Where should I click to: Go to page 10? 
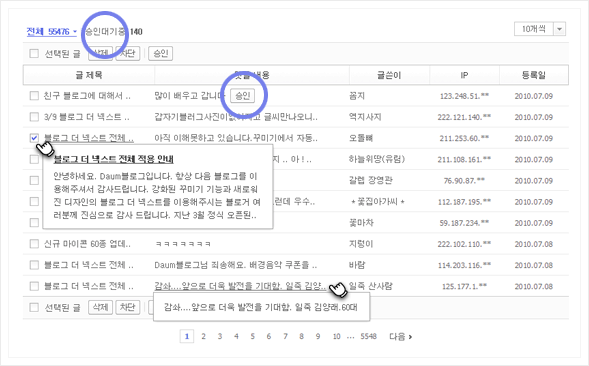(x=336, y=336)
